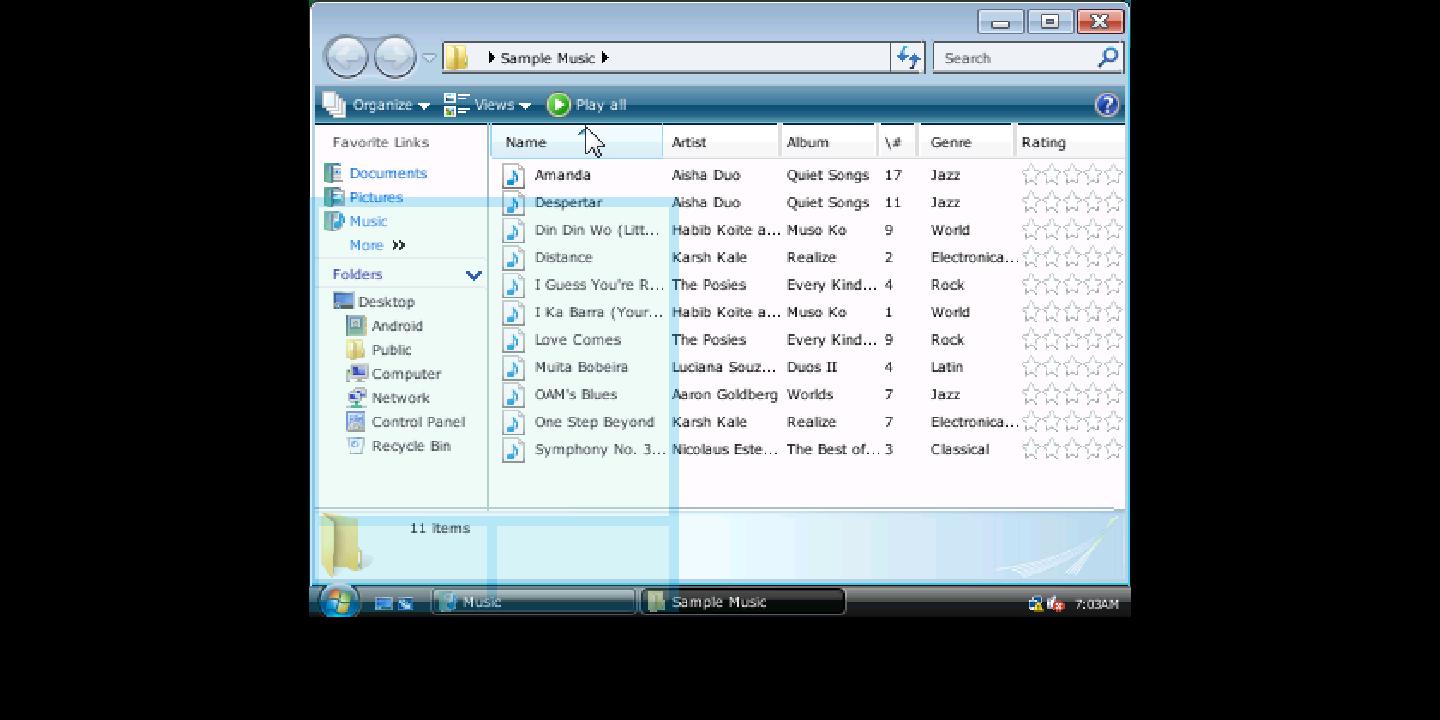Select the Amanda music file icon
This screenshot has height=720, width=1440.
tap(513, 176)
